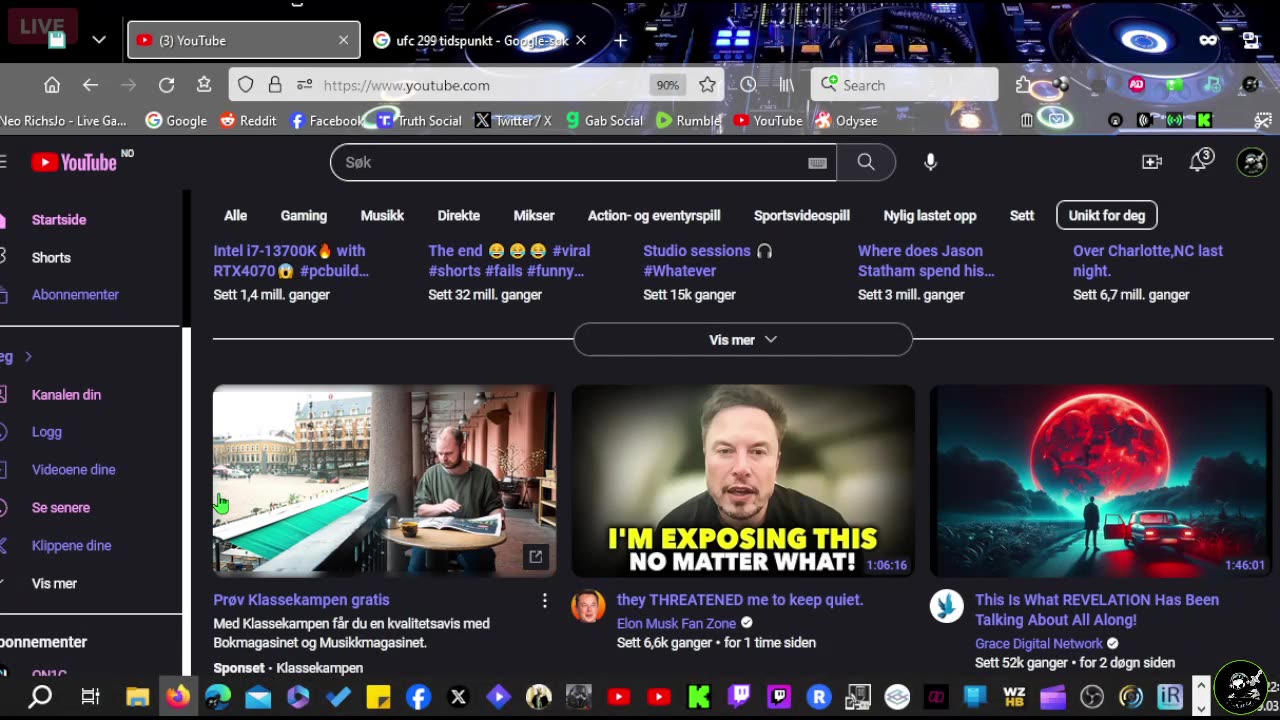Launch File Explorer from the taskbar
The width and height of the screenshot is (1280, 720).
[x=137, y=697]
